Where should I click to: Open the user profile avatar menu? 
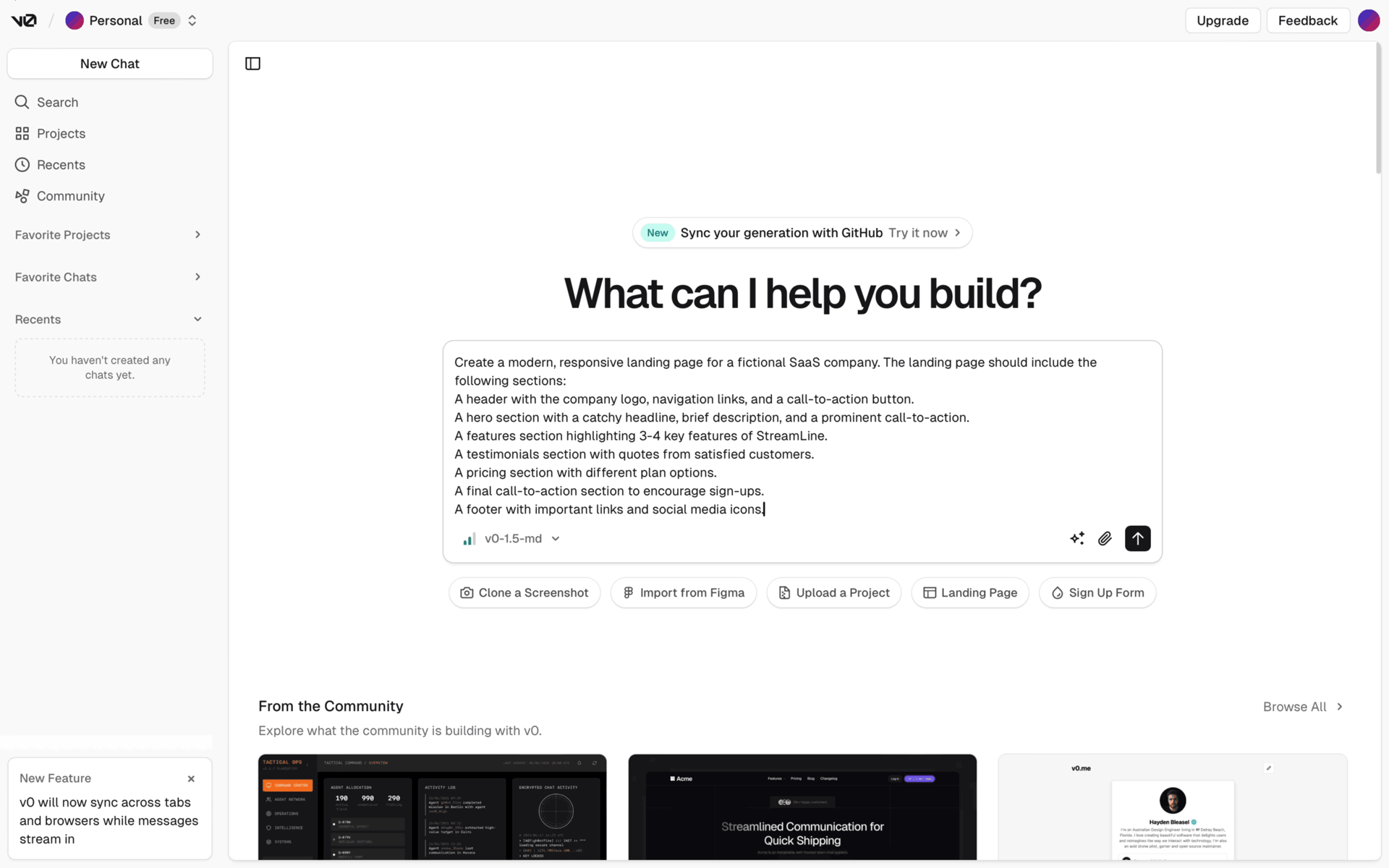1368,20
